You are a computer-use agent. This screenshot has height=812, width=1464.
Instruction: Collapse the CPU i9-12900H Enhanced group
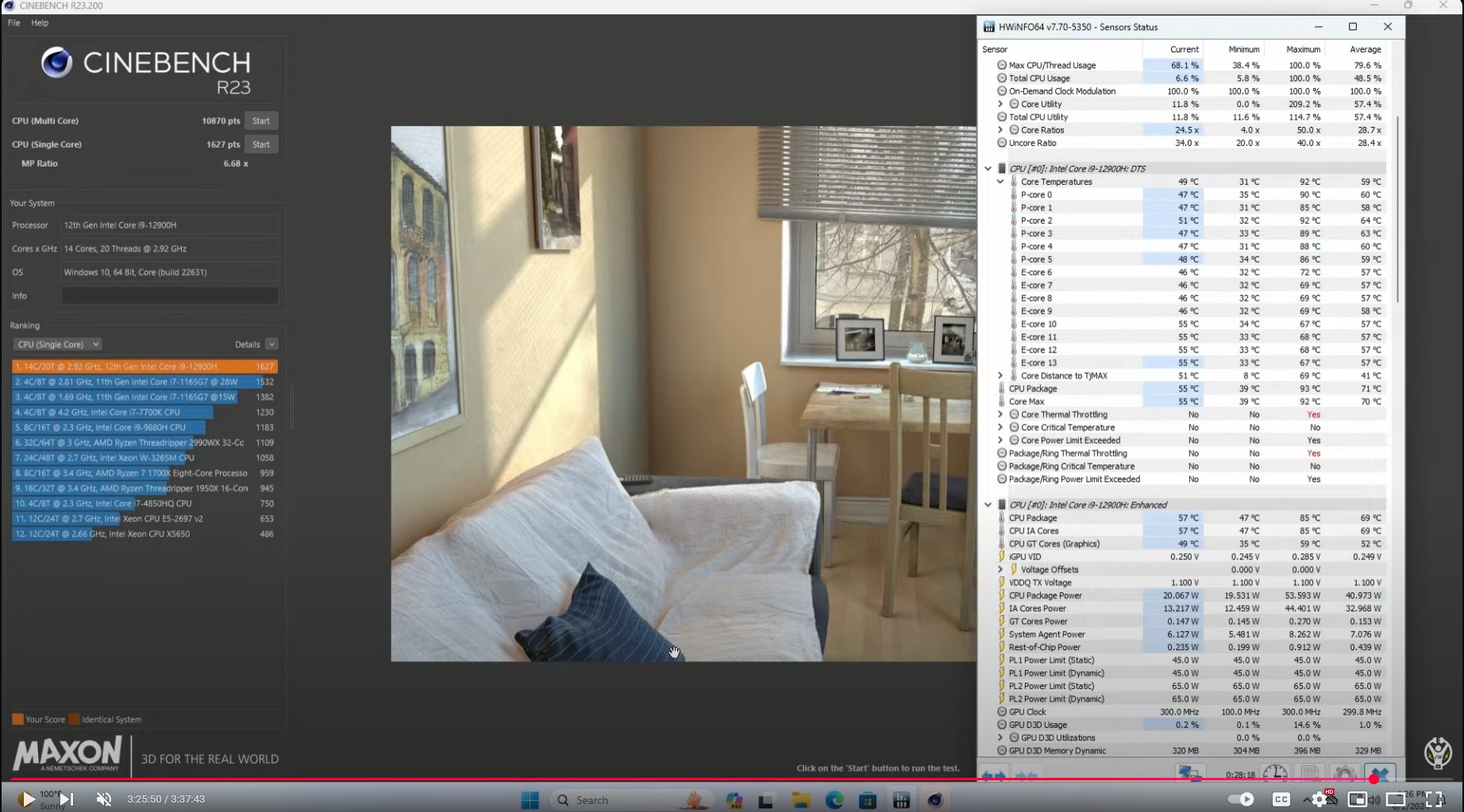coord(988,505)
